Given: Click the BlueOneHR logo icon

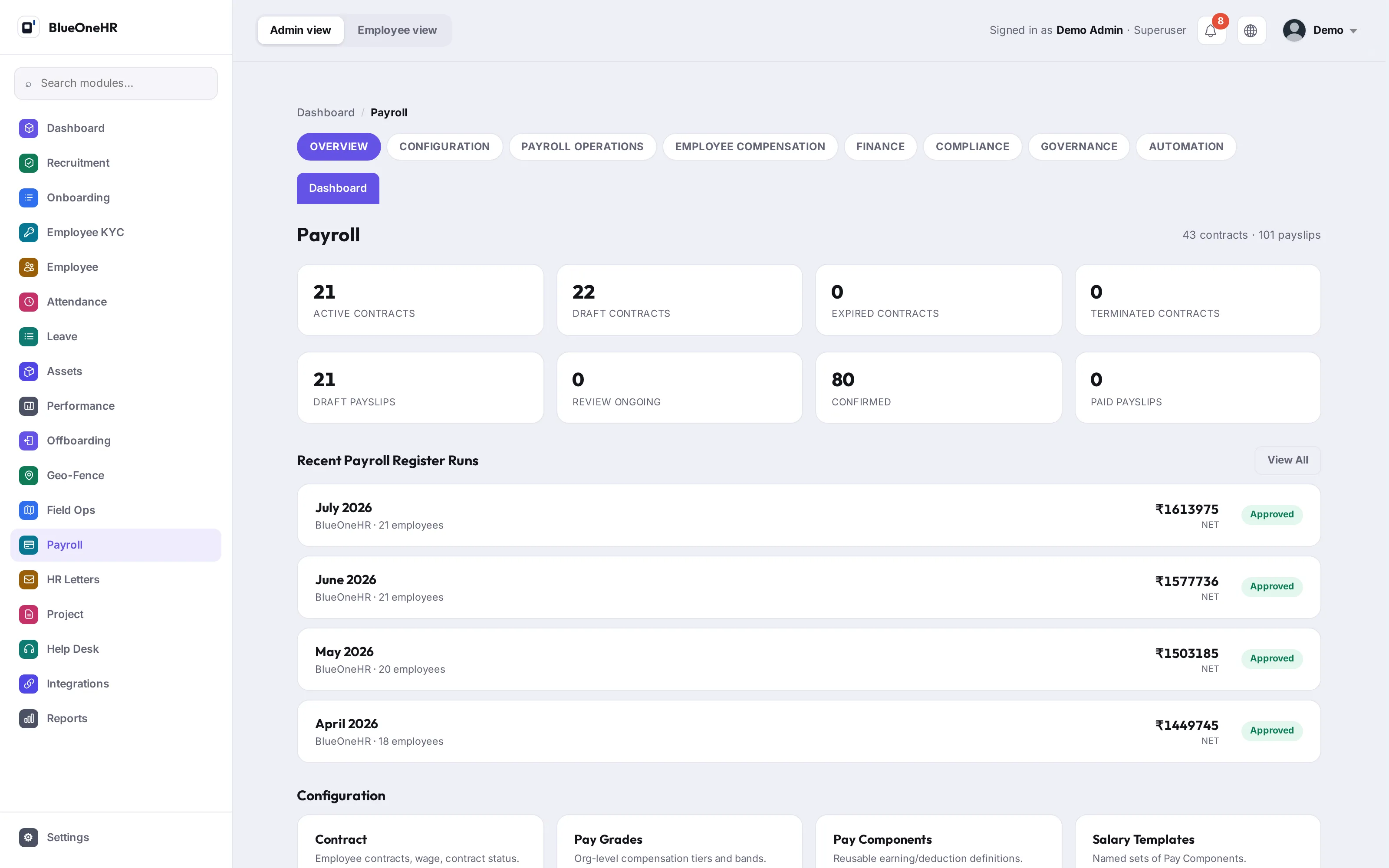Looking at the screenshot, I should [29, 27].
